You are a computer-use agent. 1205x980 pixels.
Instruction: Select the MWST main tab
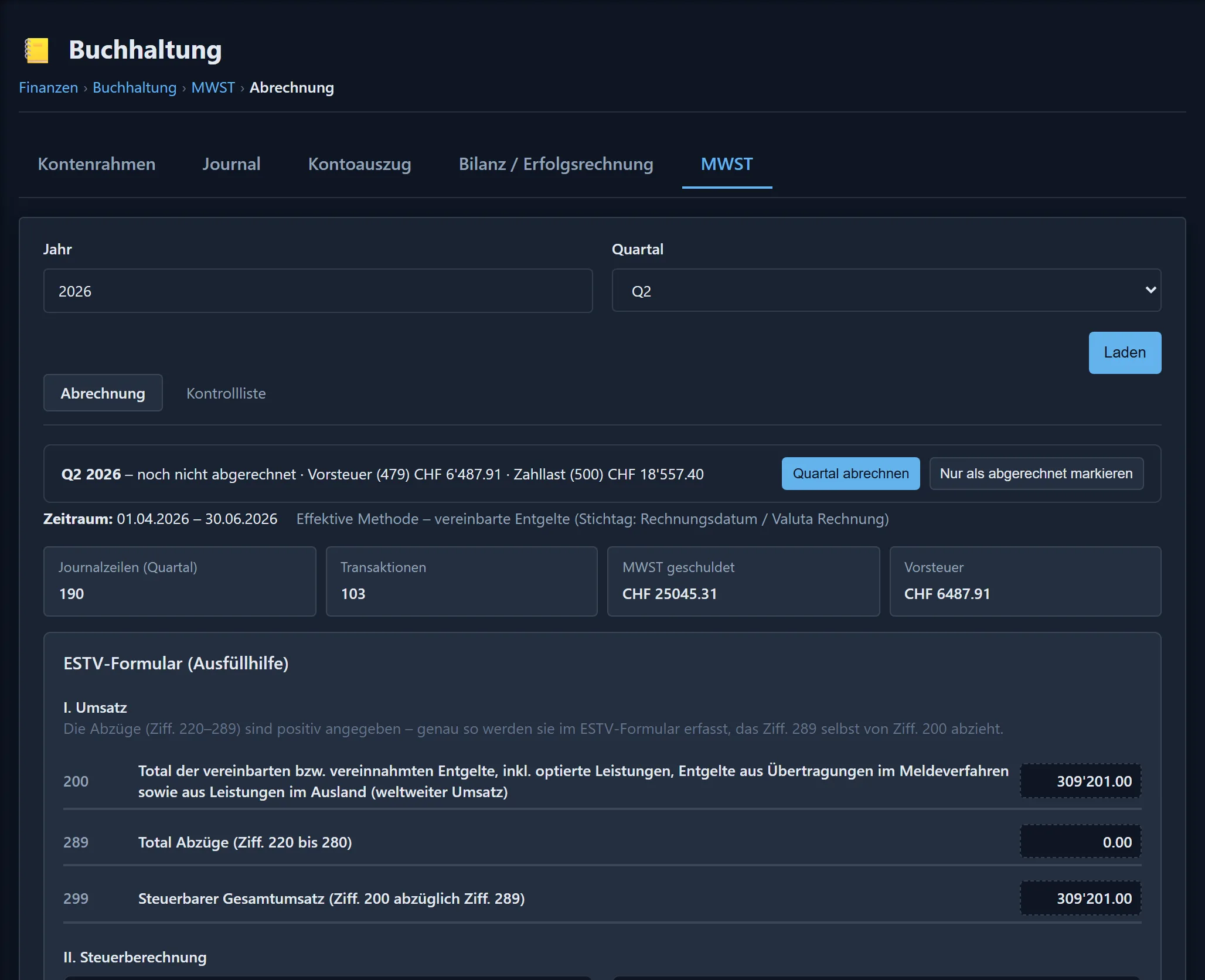pos(727,164)
